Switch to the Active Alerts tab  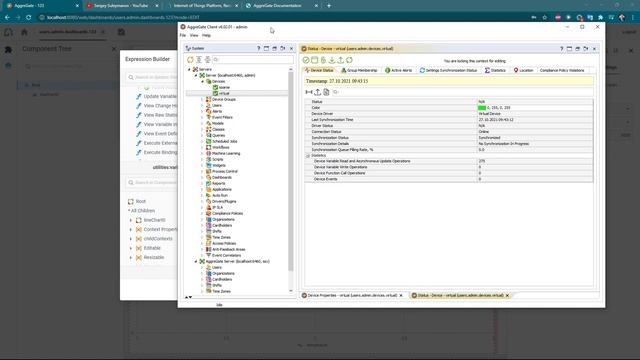pos(399,71)
